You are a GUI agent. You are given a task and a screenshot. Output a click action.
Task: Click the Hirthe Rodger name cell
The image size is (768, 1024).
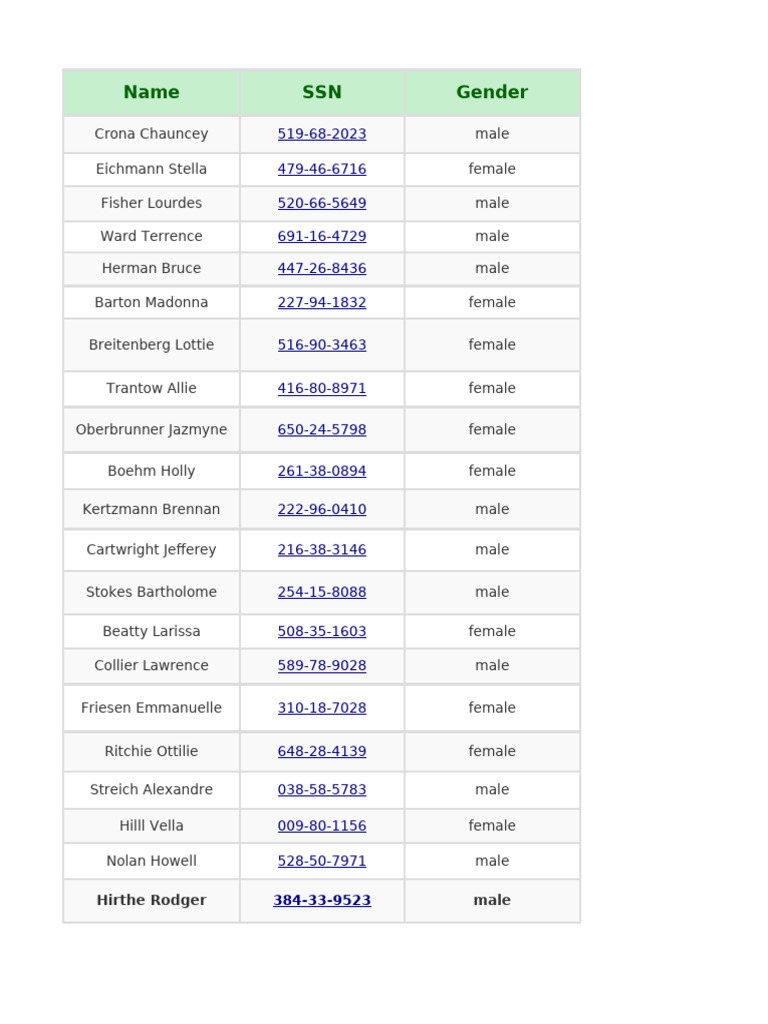[x=151, y=900]
